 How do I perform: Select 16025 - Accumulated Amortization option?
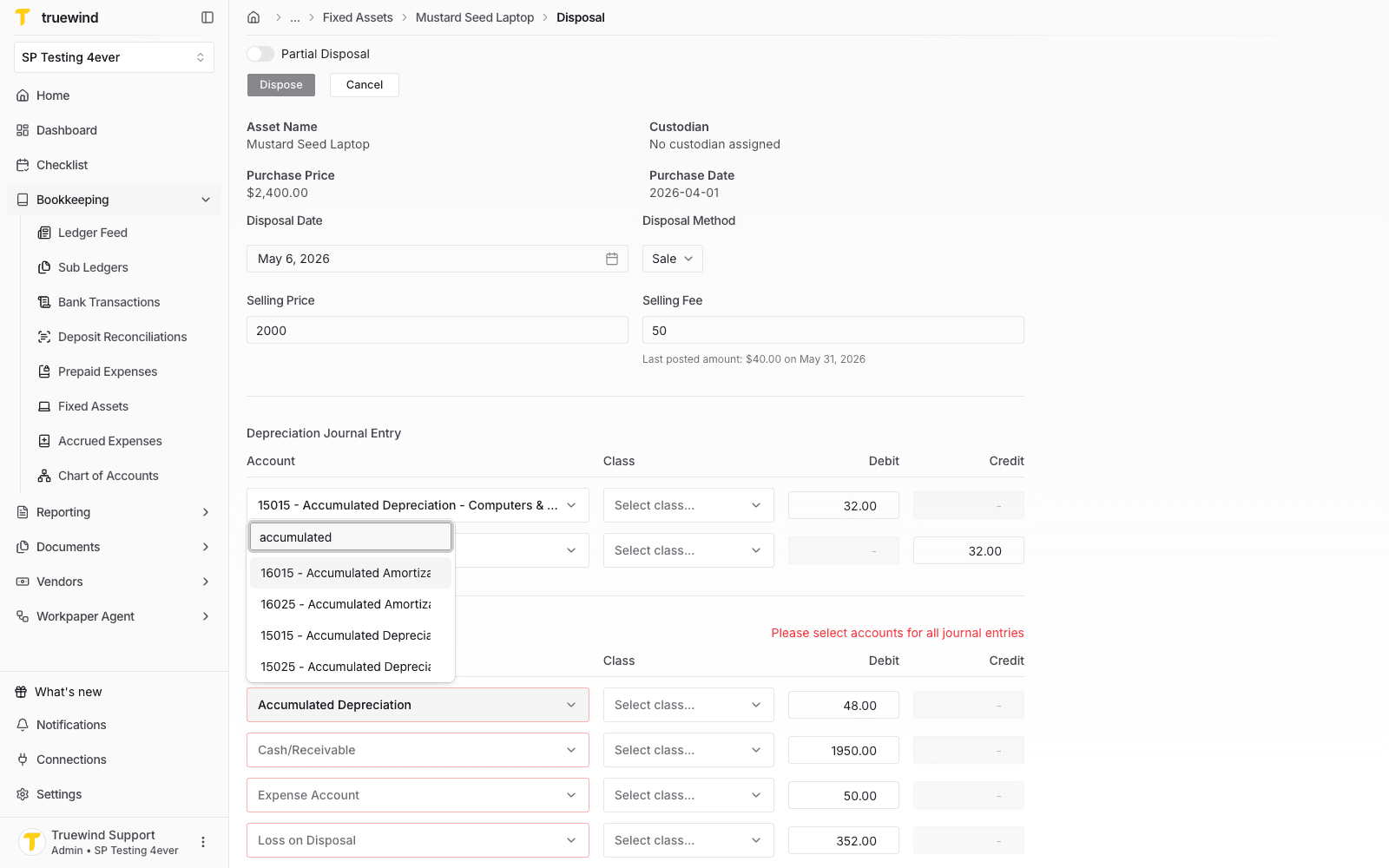tap(351, 604)
